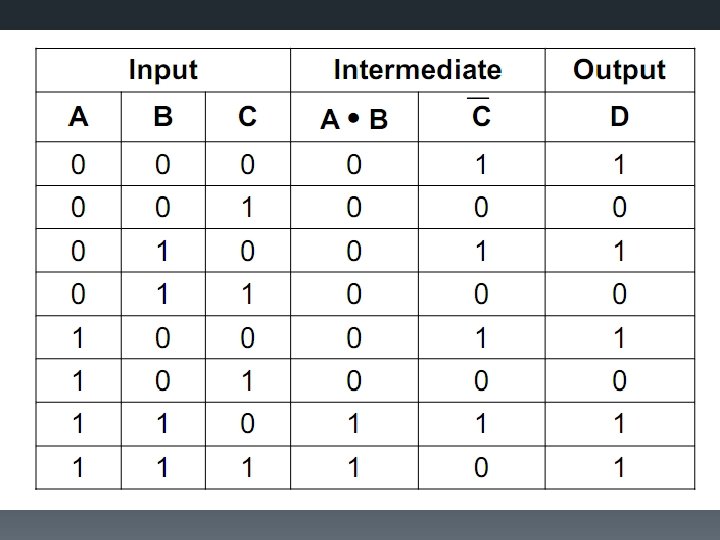The width and height of the screenshot is (720, 540).
Task: Click the bold B value in the third data row
Action: pos(163,251)
